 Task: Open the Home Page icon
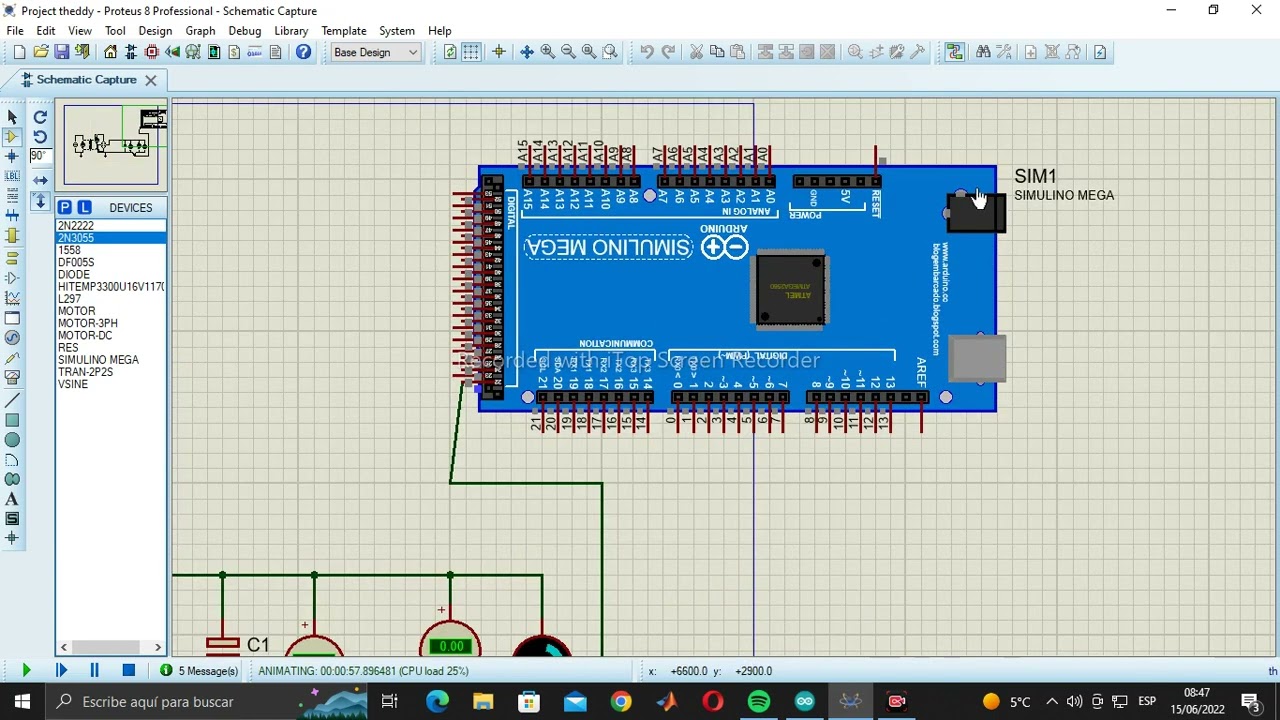110,52
